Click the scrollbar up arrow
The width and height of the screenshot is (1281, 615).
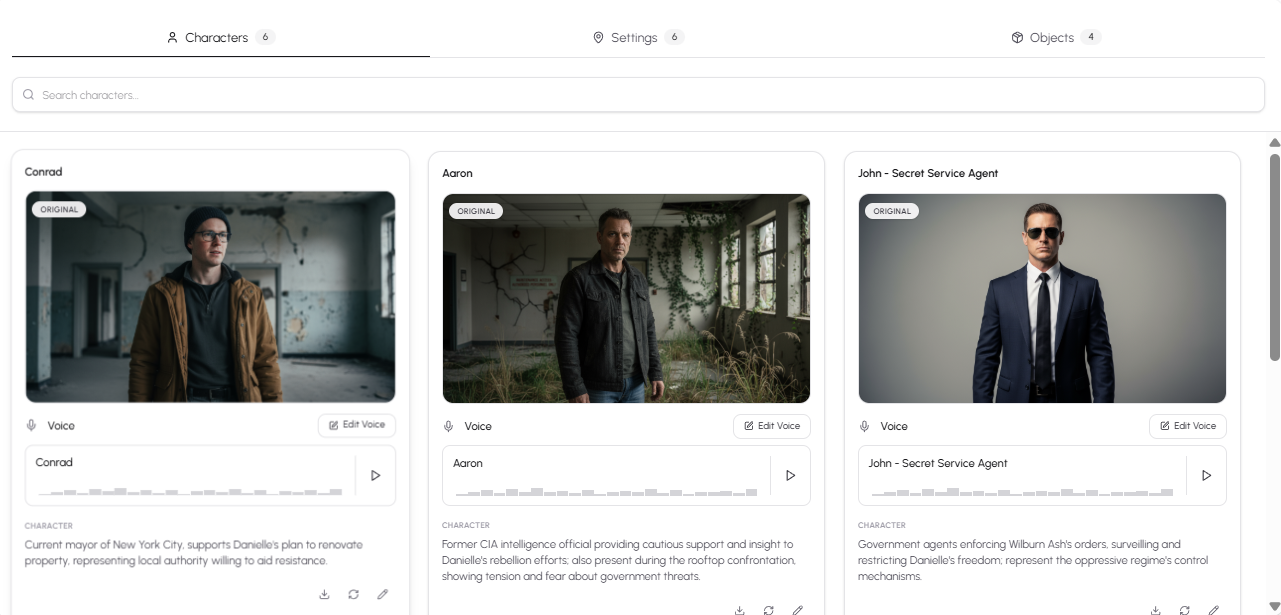(1275, 143)
